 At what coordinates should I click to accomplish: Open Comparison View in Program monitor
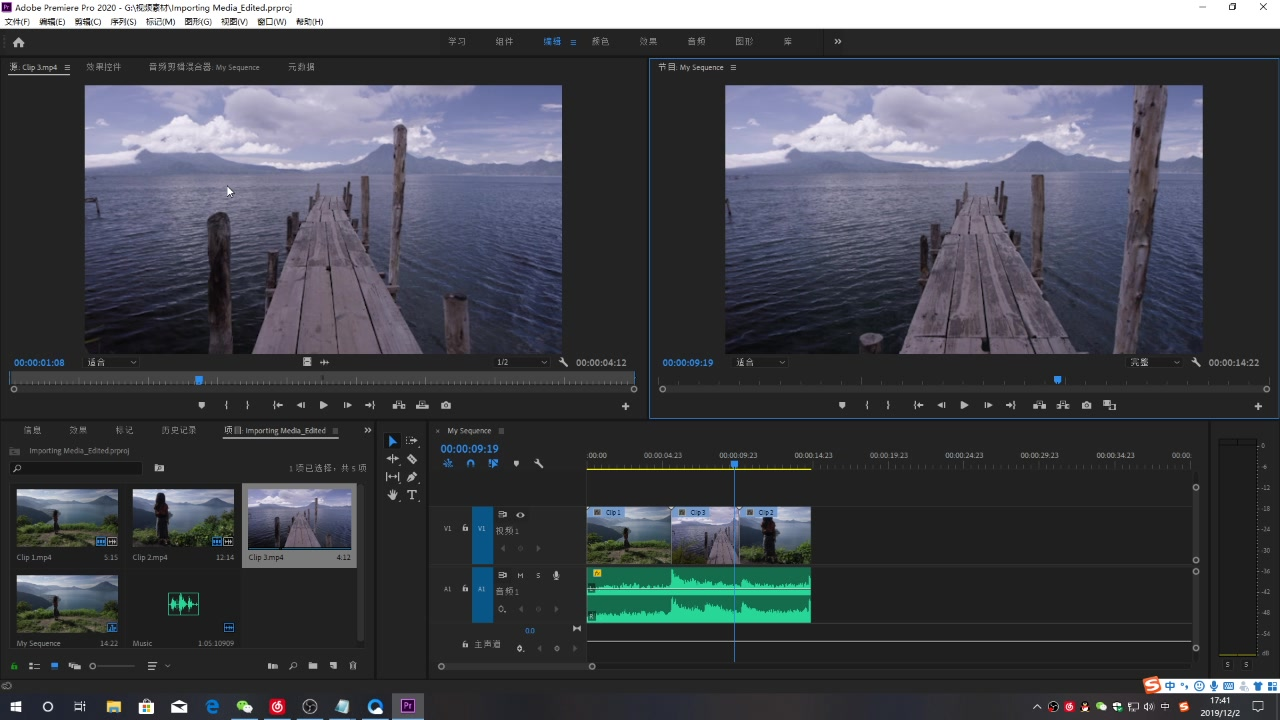[1109, 405]
